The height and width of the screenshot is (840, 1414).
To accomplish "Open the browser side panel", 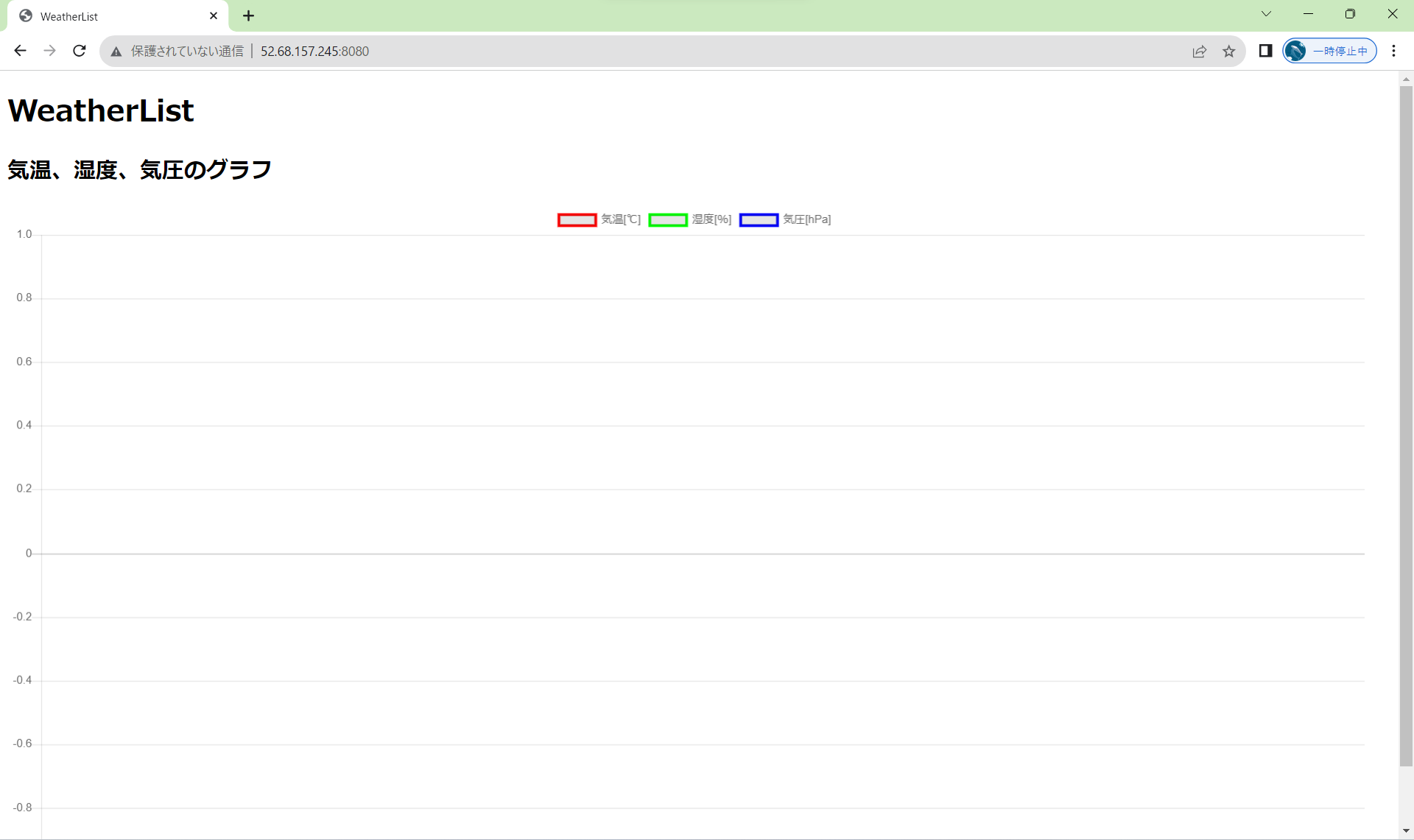I will (x=1265, y=51).
